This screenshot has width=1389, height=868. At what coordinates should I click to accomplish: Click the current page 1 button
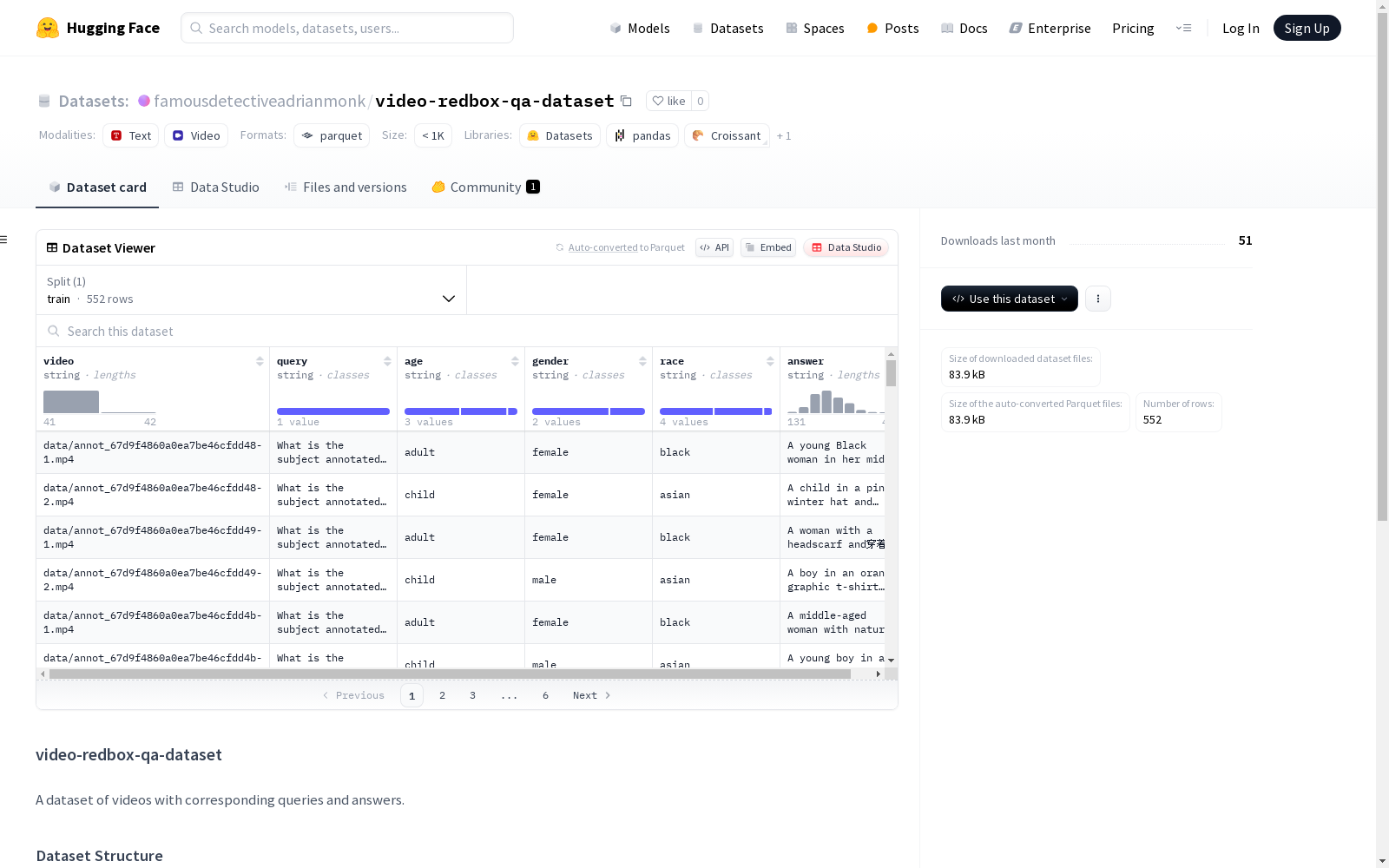pyautogui.click(x=411, y=695)
